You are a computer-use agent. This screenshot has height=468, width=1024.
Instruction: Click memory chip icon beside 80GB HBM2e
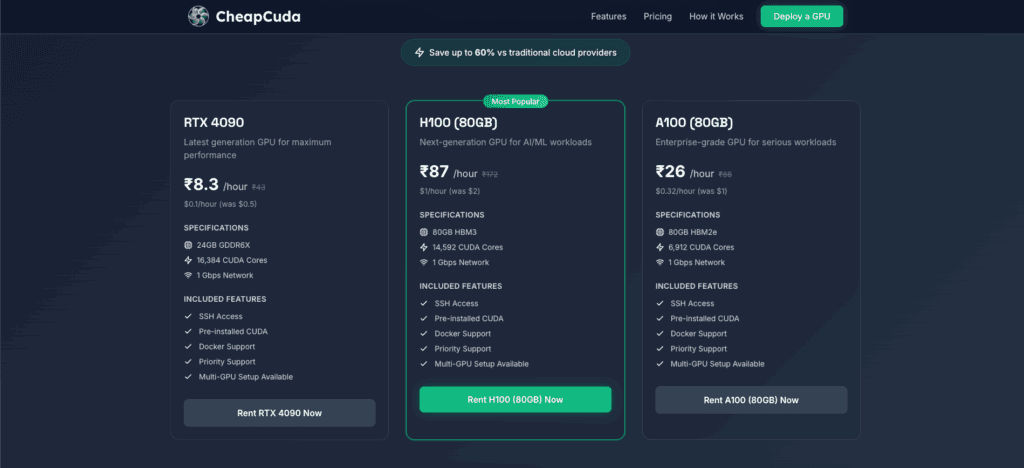click(x=661, y=232)
